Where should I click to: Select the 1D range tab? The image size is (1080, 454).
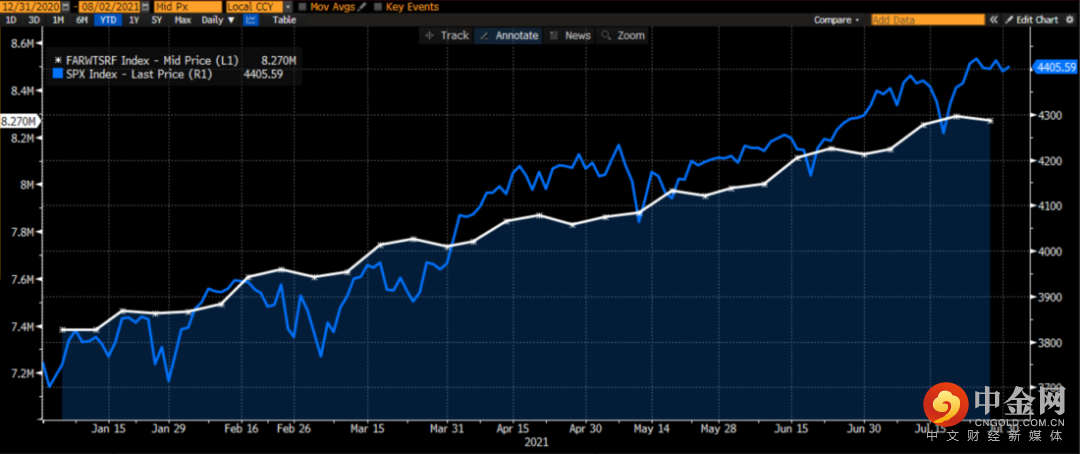[11, 20]
